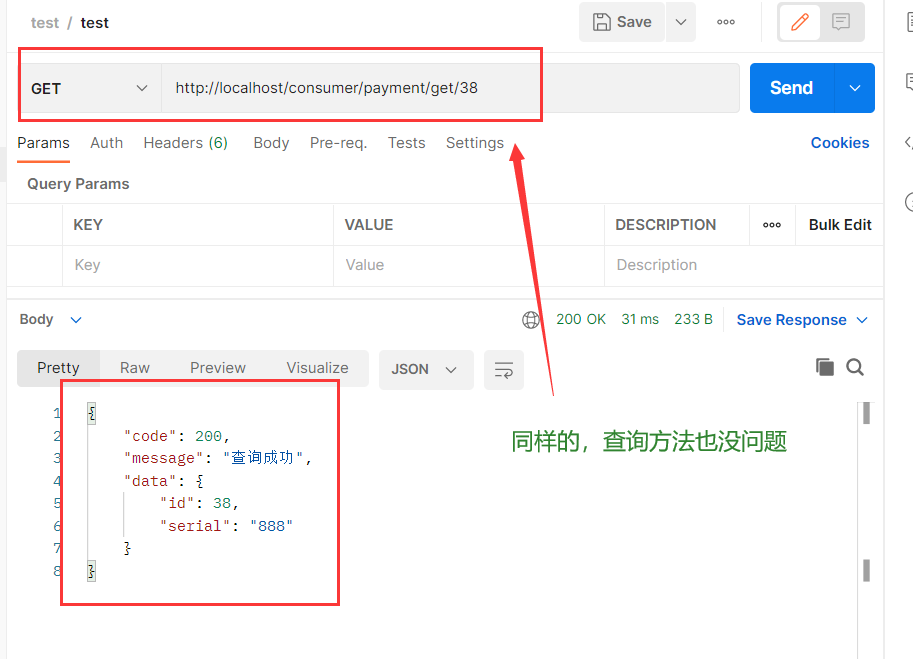Open the three-dot more actions menu near Save
913x659 pixels.
click(726, 22)
